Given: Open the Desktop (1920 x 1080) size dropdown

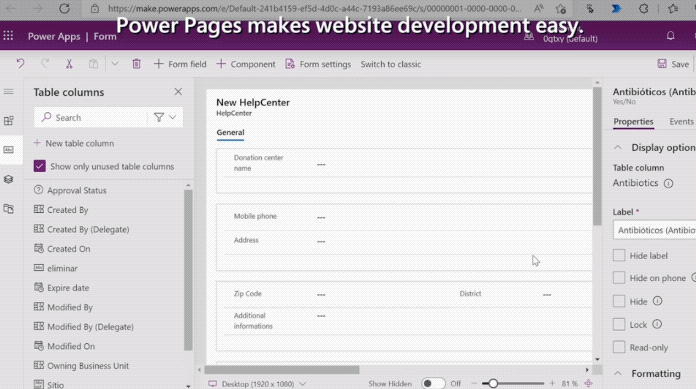Looking at the screenshot, I should tap(257, 384).
